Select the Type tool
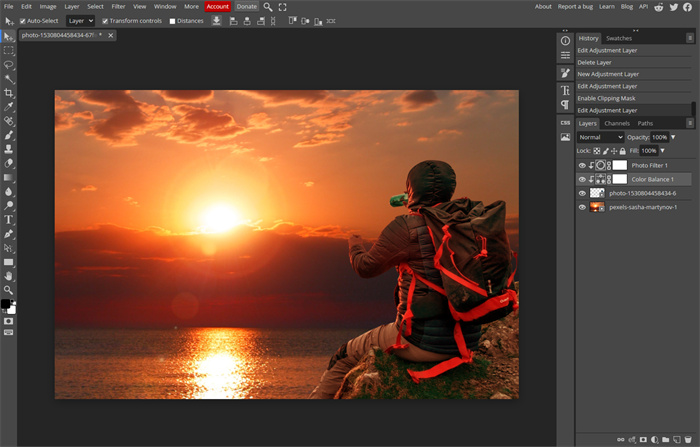The image size is (700, 447). point(9,219)
